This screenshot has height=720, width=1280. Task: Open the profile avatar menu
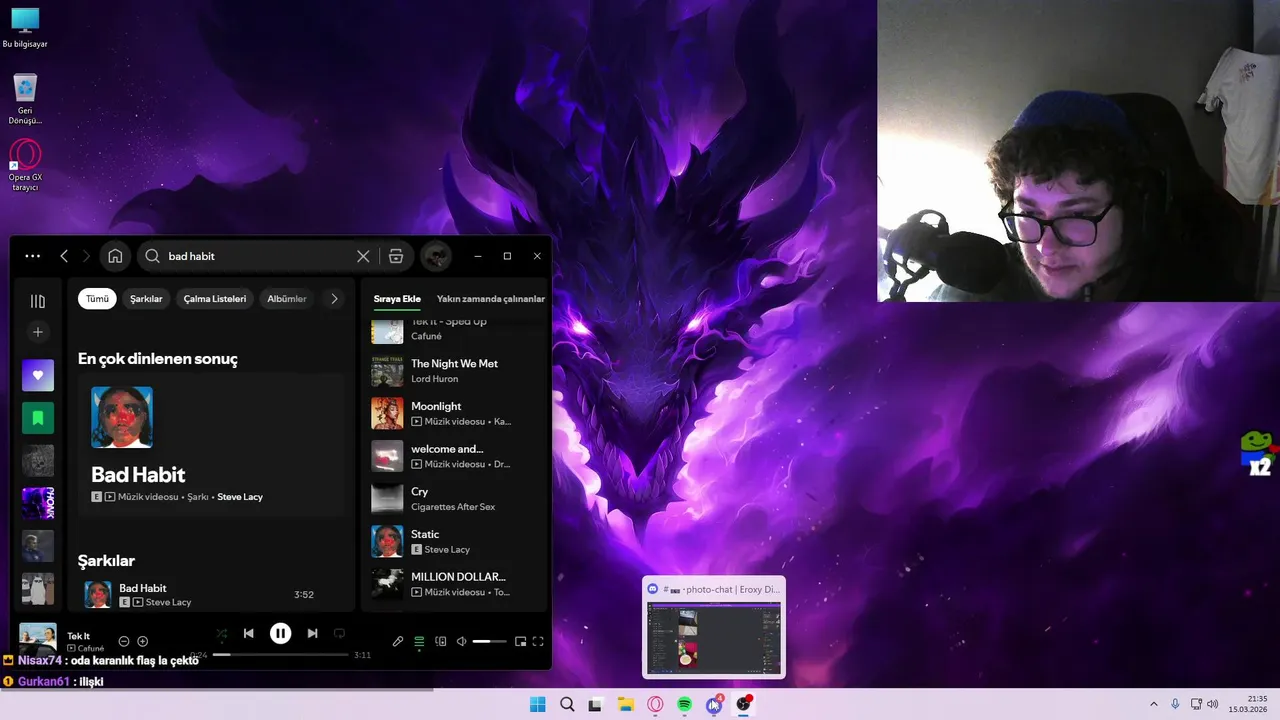coord(435,256)
